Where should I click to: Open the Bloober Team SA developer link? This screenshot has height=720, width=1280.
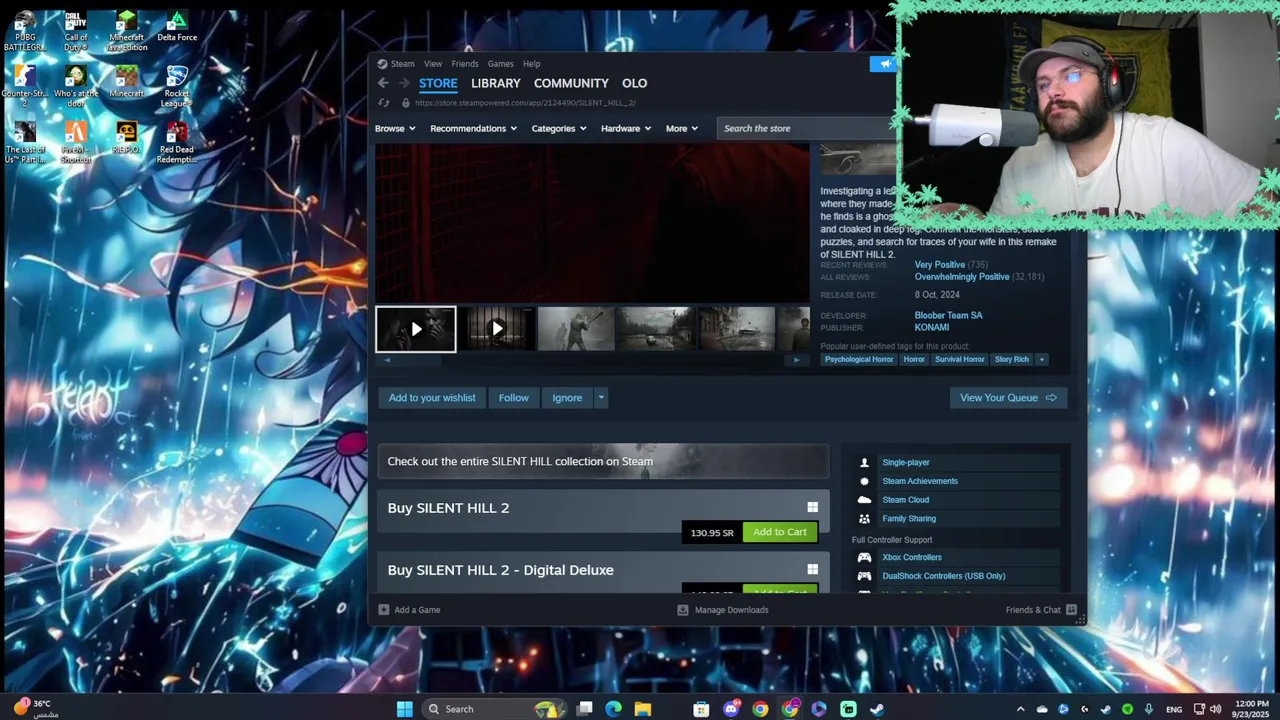(948, 315)
